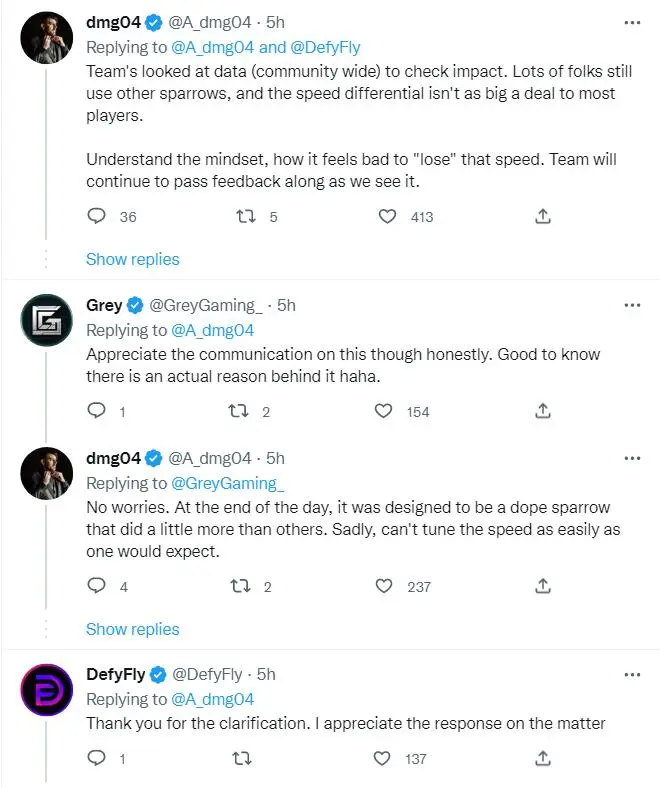The height and width of the screenshot is (788, 660).
Task: Show replies under the first tweet
Action: (x=133, y=259)
